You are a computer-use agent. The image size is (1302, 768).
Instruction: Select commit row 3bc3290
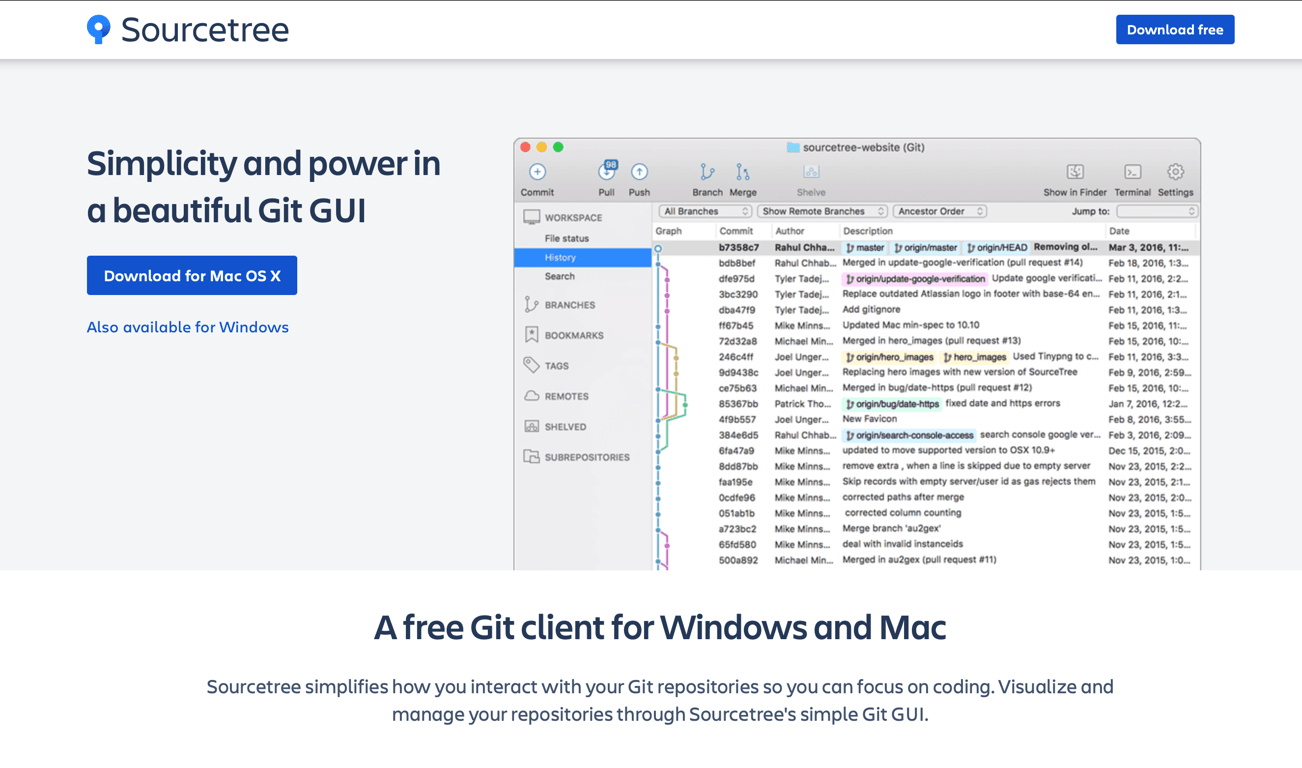coord(925,294)
